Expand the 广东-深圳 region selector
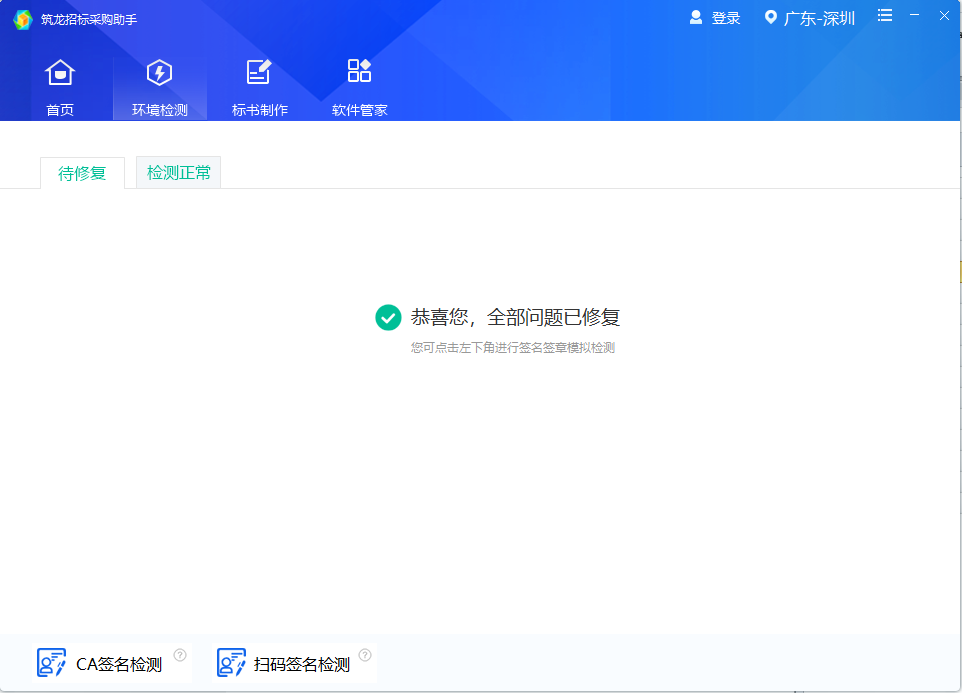 coord(819,18)
